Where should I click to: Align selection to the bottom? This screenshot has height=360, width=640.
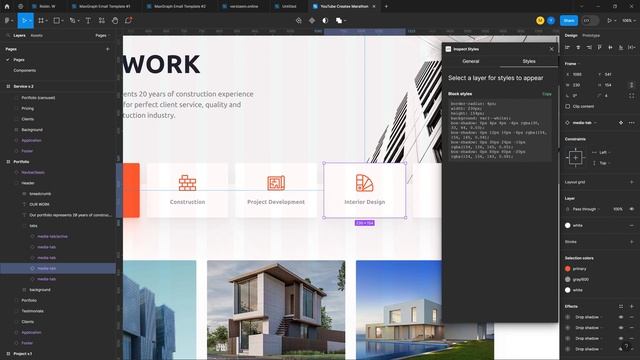point(621,47)
